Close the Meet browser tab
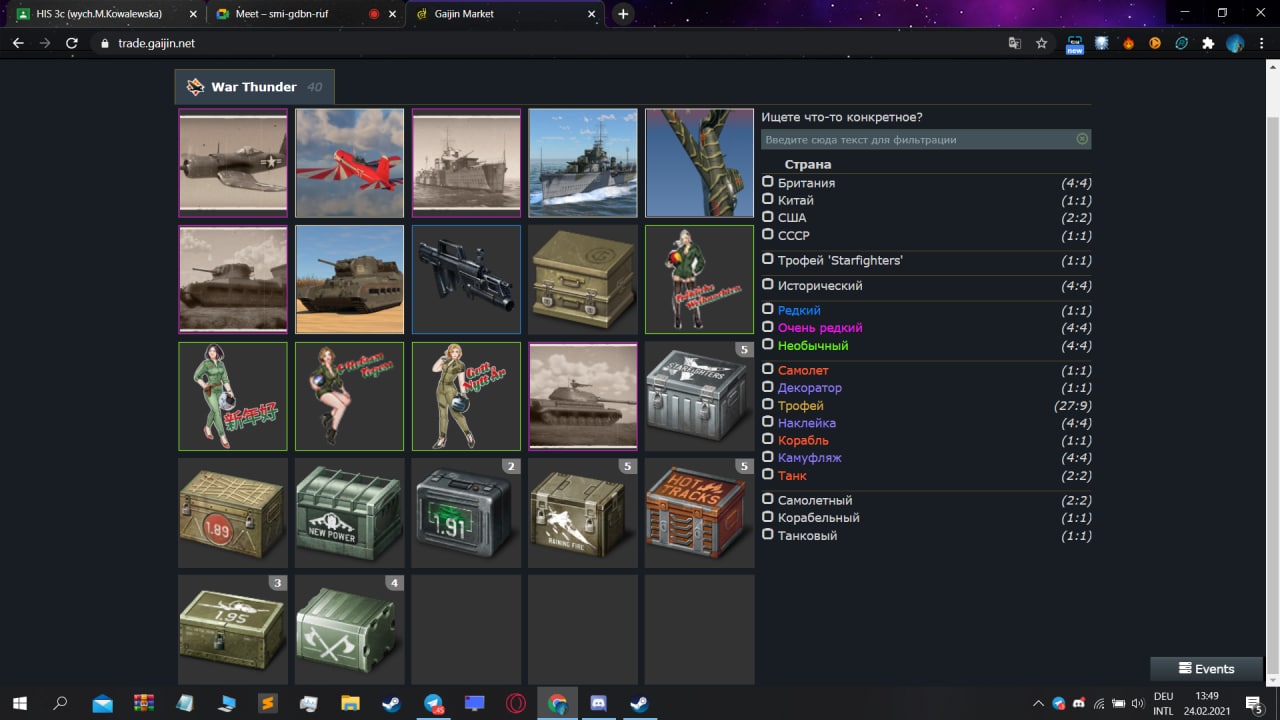Viewport: 1280px width, 720px height. point(393,14)
